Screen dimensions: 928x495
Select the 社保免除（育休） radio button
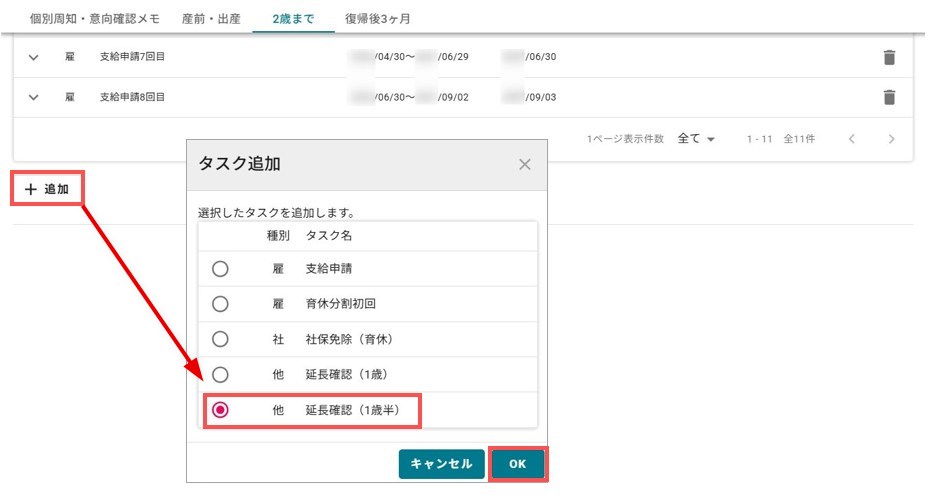pos(220,339)
